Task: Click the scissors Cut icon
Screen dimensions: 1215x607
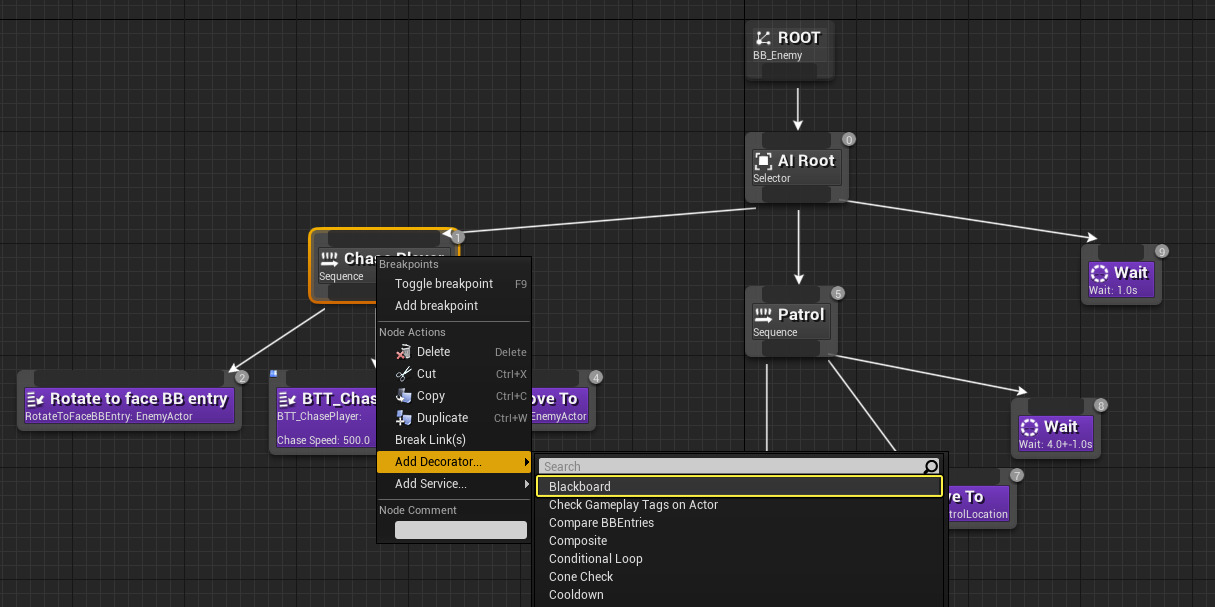Action: [404, 374]
